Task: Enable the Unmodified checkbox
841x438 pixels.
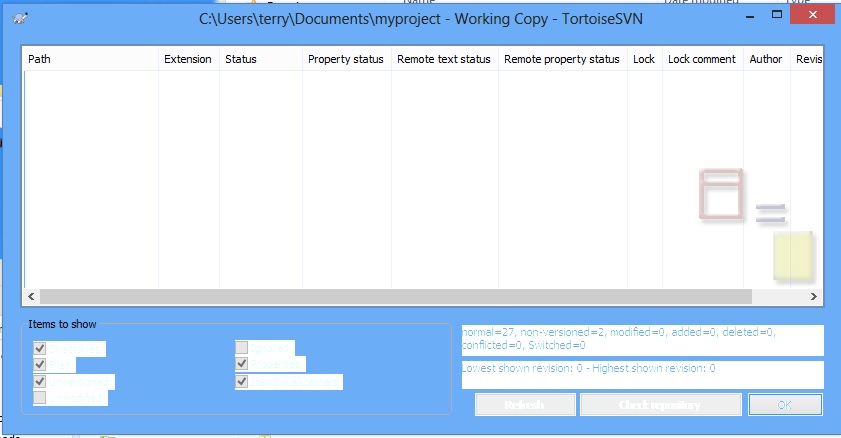Action: point(39,398)
